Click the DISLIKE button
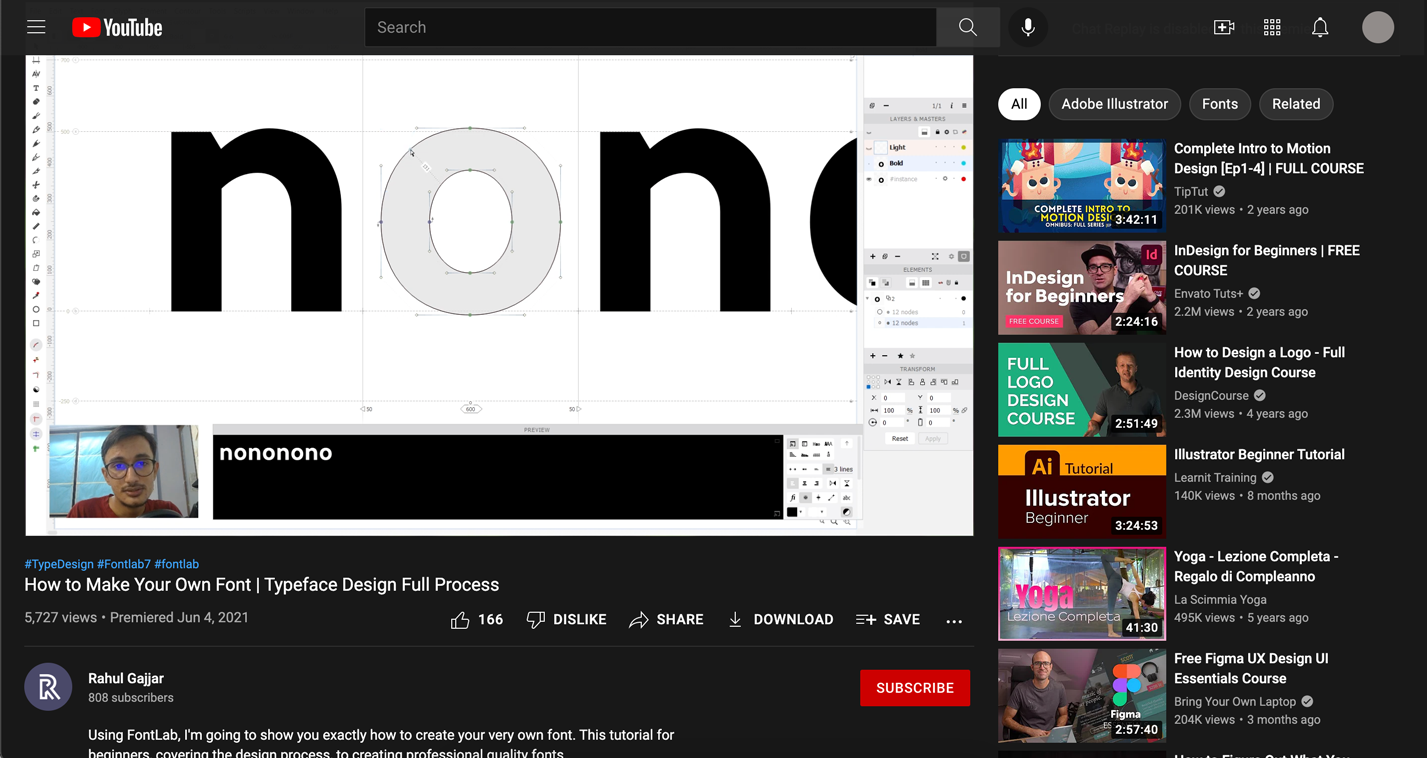The image size is (1427, 758). (x=566, y=620)
